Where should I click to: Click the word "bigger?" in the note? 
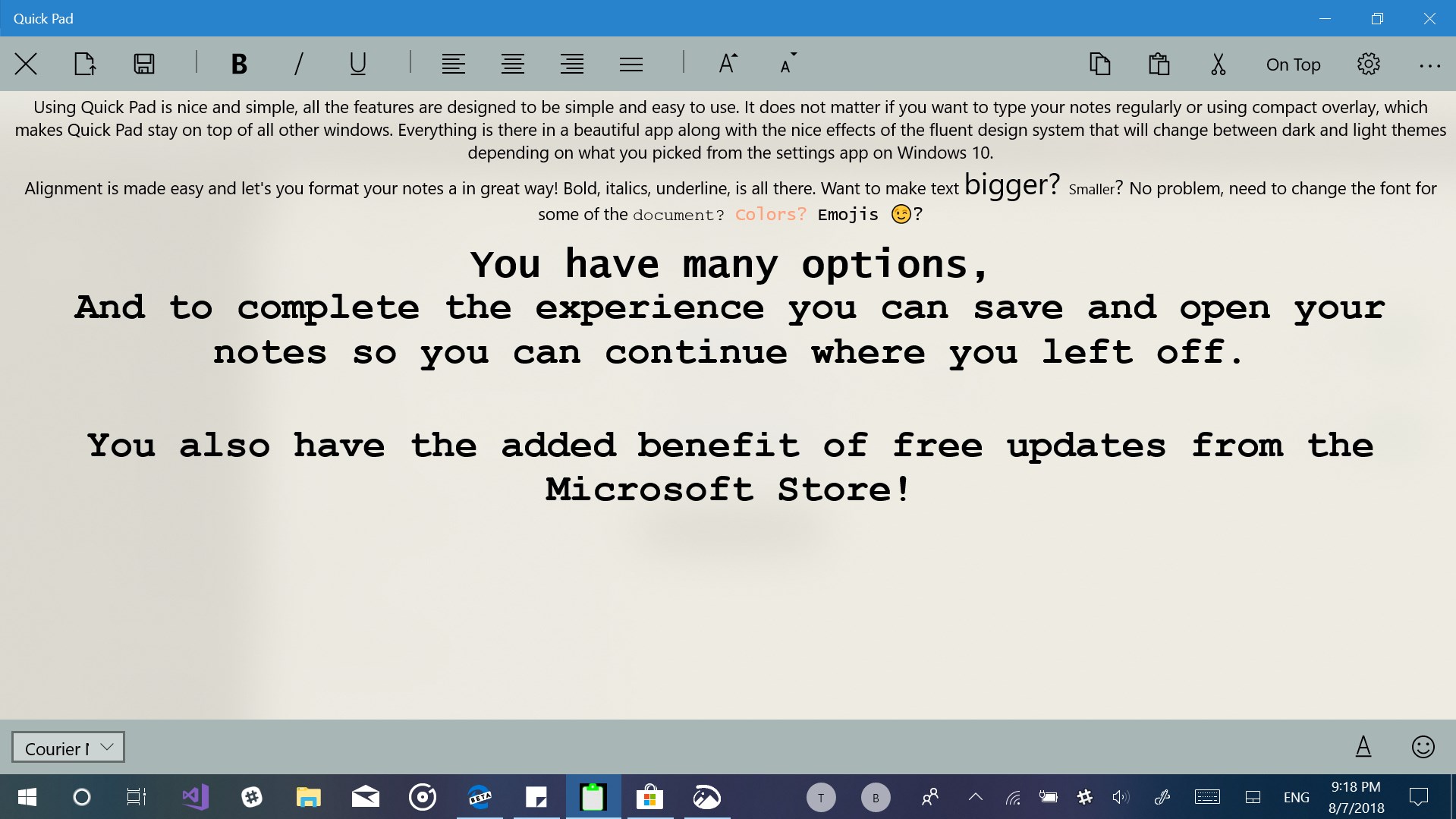1012,184
